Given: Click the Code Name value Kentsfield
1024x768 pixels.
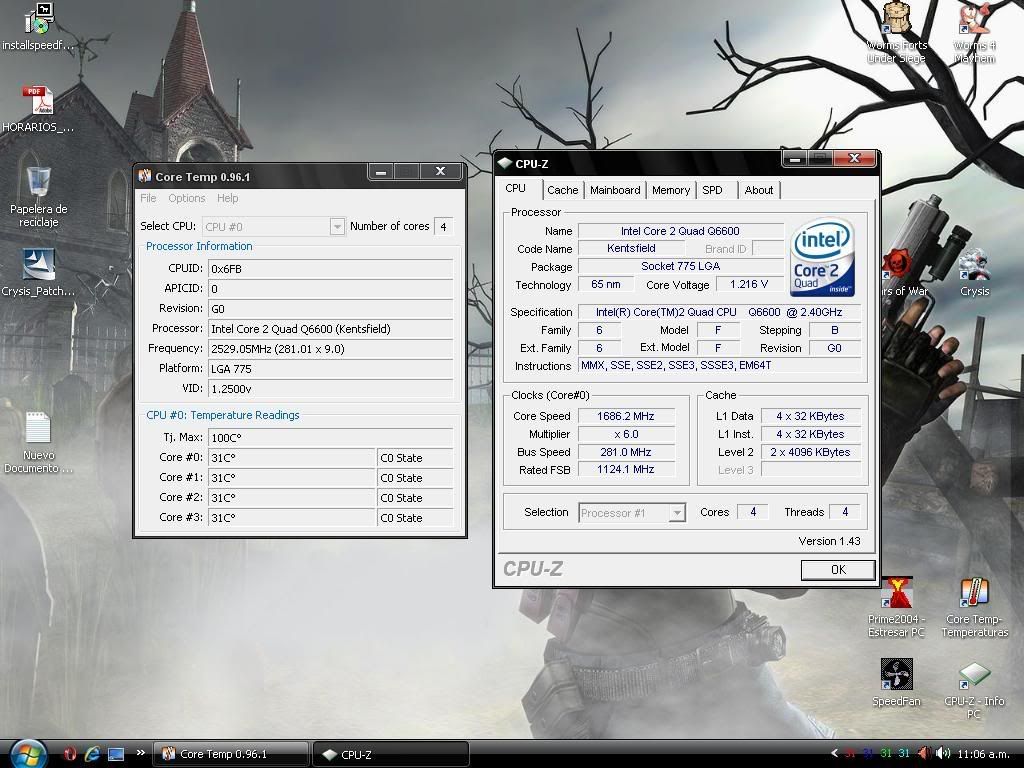Looking at the screenshot, I should pos(631,248).
